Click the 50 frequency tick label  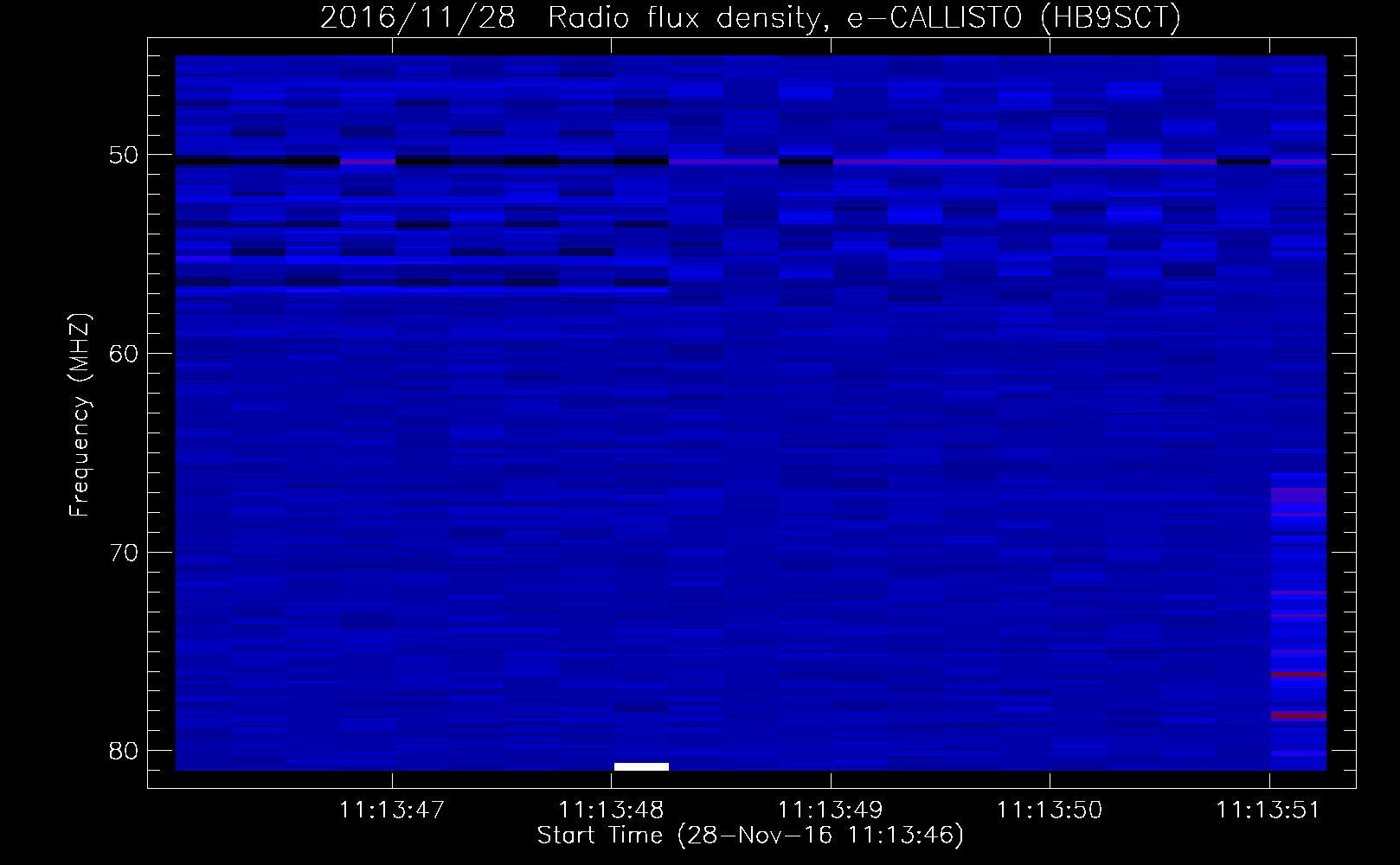click(124, 156)
